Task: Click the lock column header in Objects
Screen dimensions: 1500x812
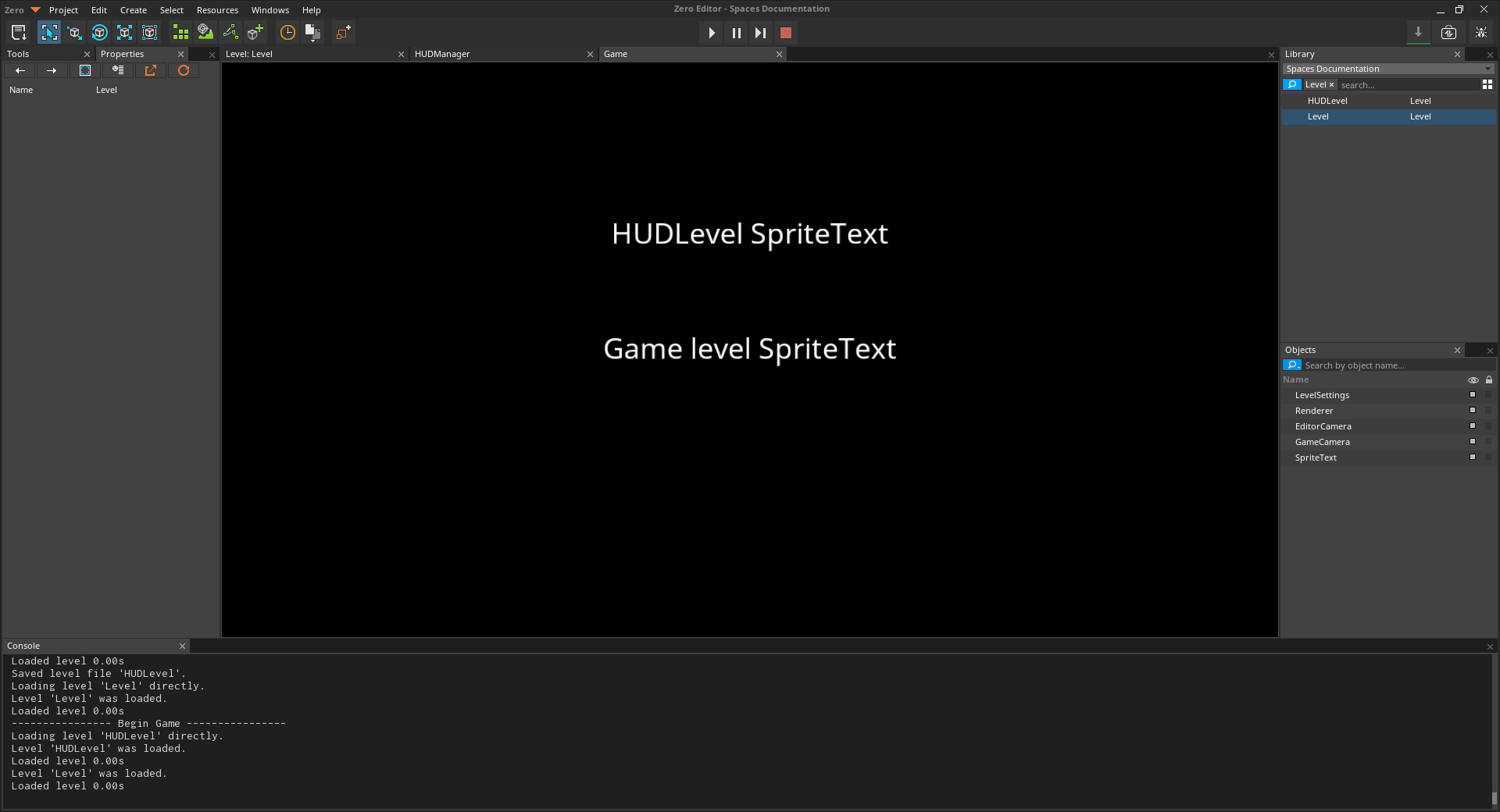Action: (x=1489, y=380)
